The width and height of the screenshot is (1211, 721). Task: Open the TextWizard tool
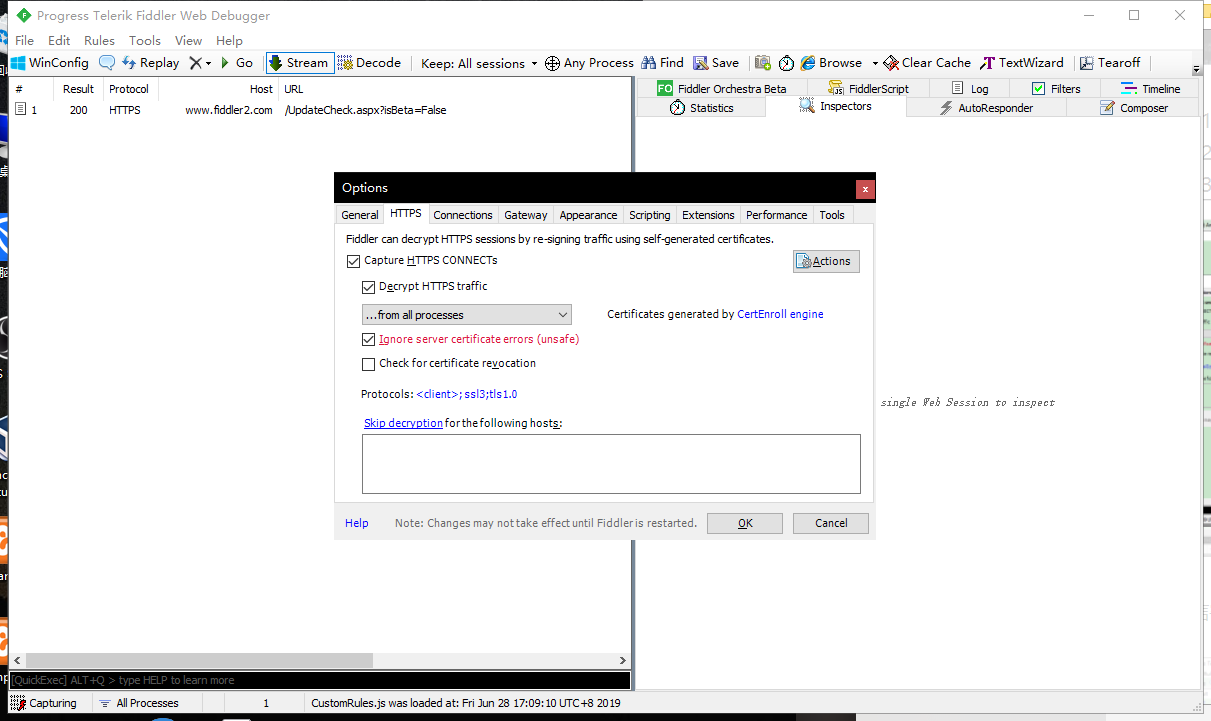point(1022,62)
